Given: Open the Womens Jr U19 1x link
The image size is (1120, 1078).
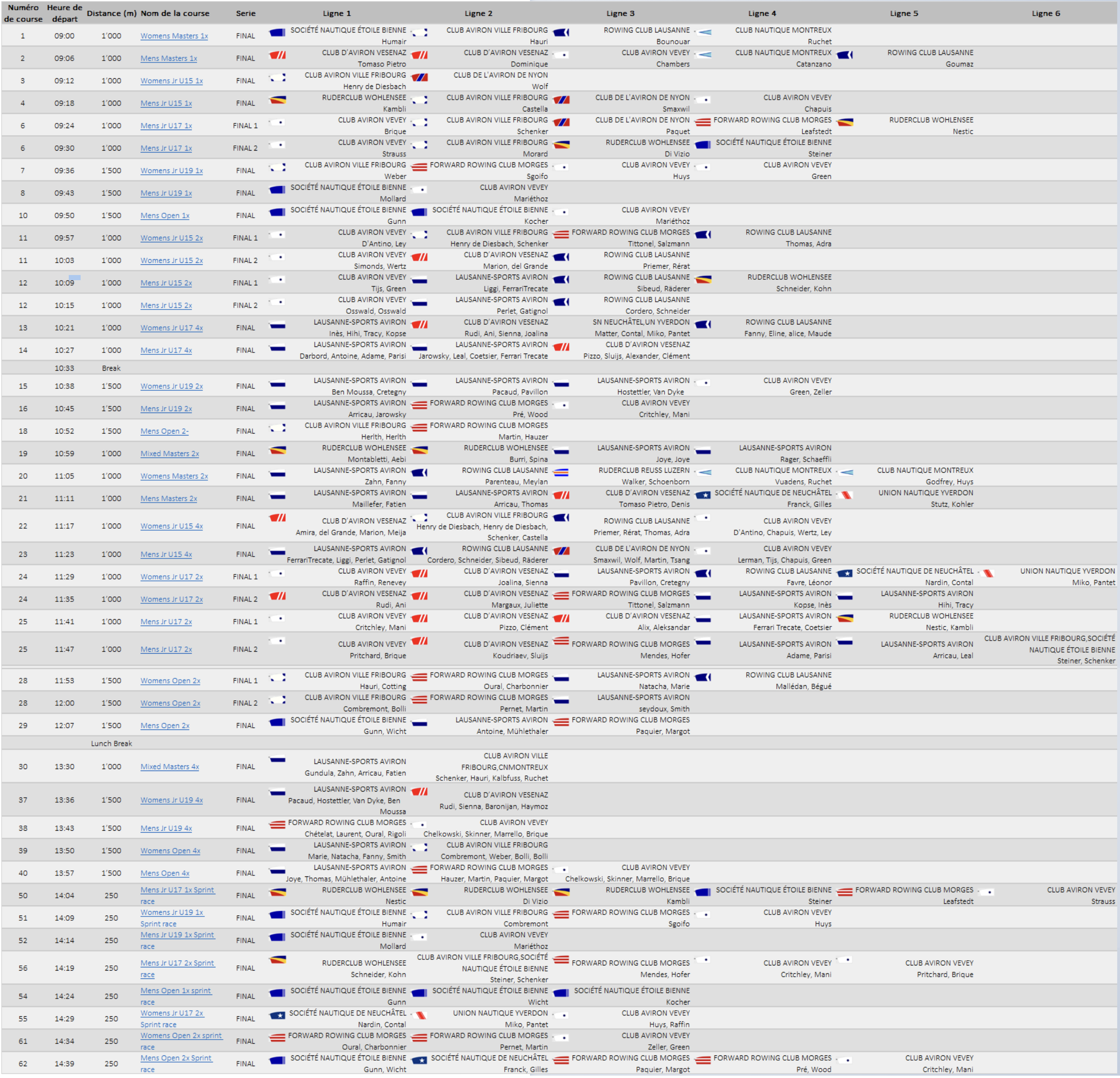Looking at the screenshot, I should pyautogui.click(x=172, y=171).
